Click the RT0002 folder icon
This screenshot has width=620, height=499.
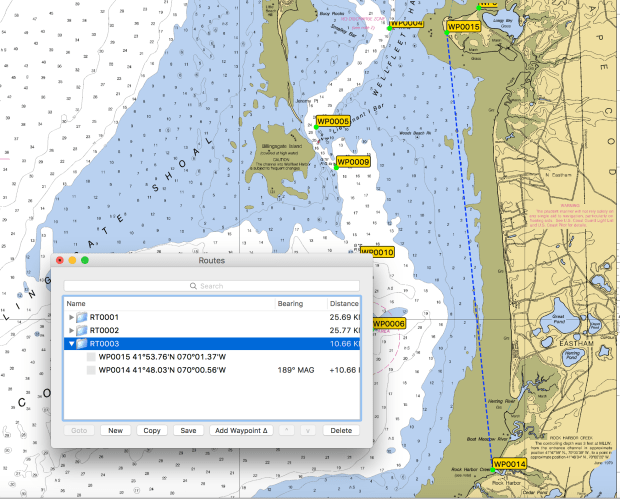point(82,330)
